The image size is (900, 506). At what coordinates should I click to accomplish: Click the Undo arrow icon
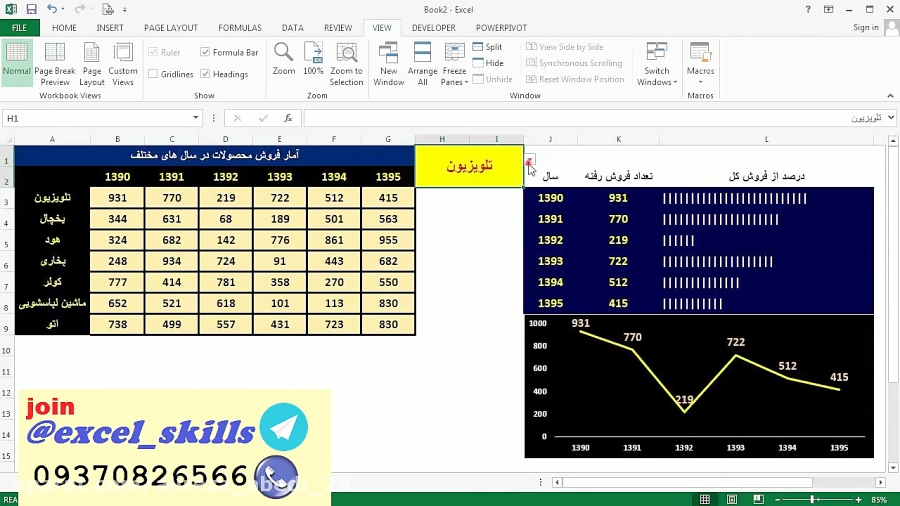point(52,9)
